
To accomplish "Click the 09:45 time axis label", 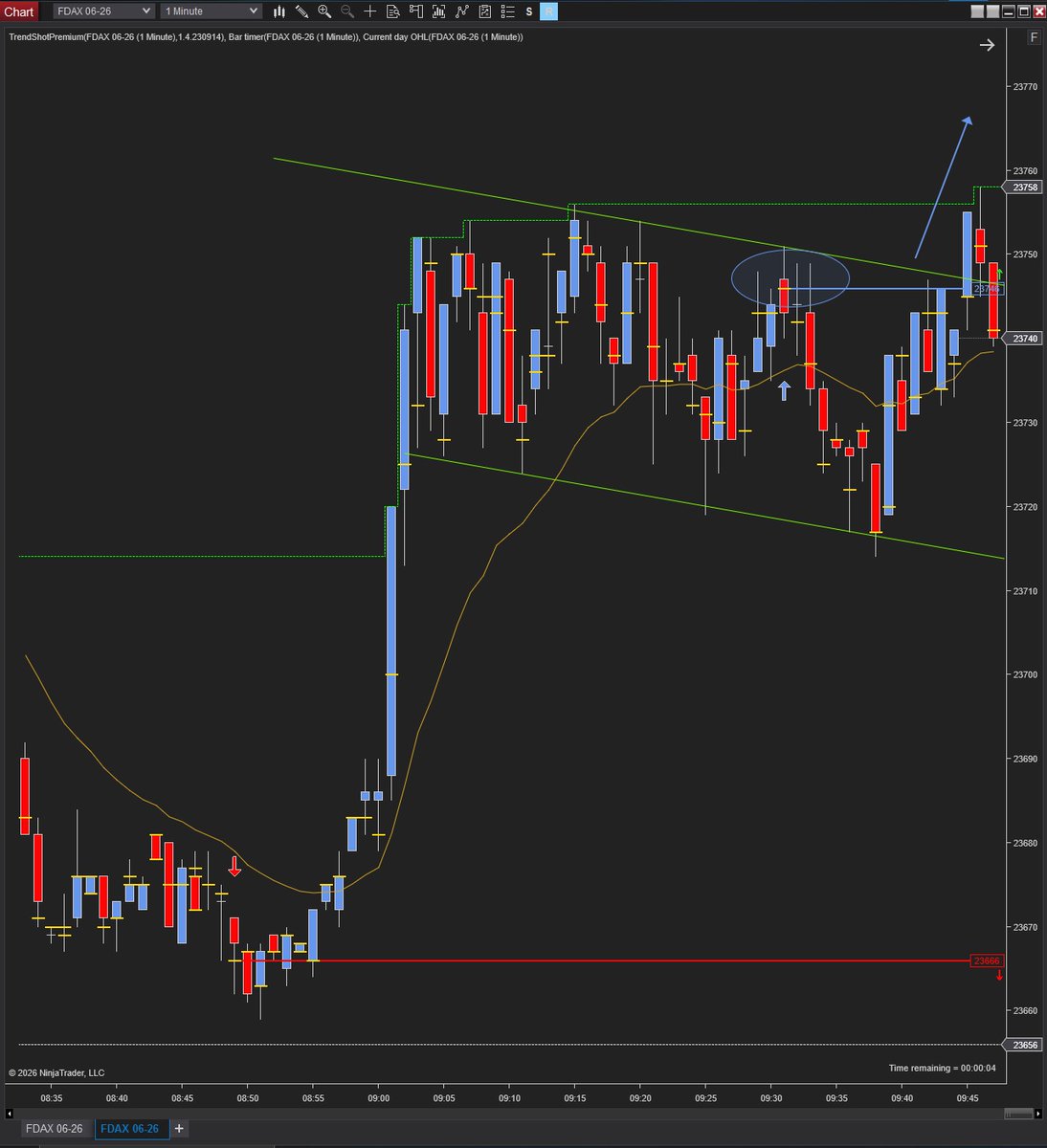I will 967,1099.
